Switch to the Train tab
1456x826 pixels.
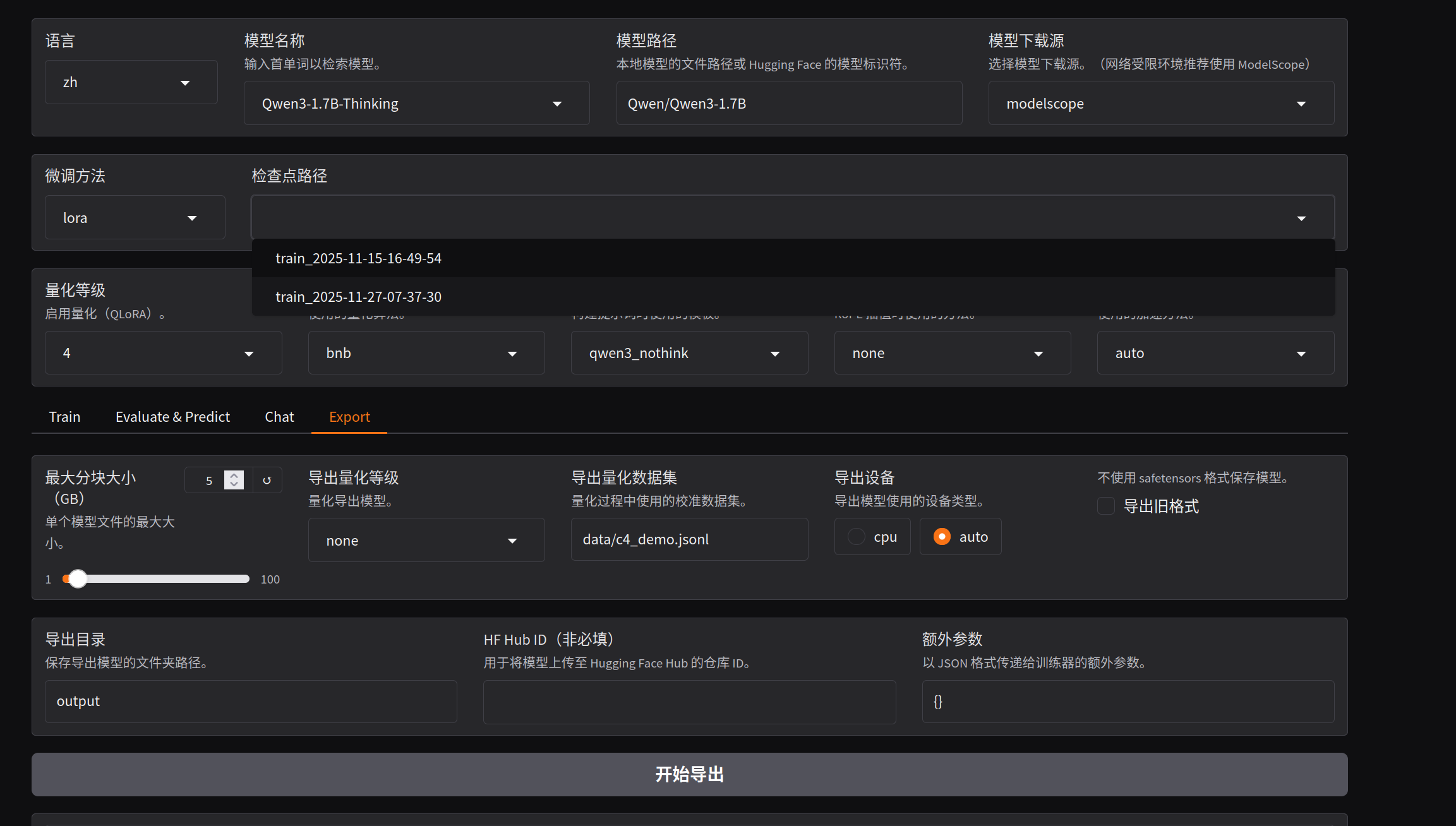tap(64, 417)
